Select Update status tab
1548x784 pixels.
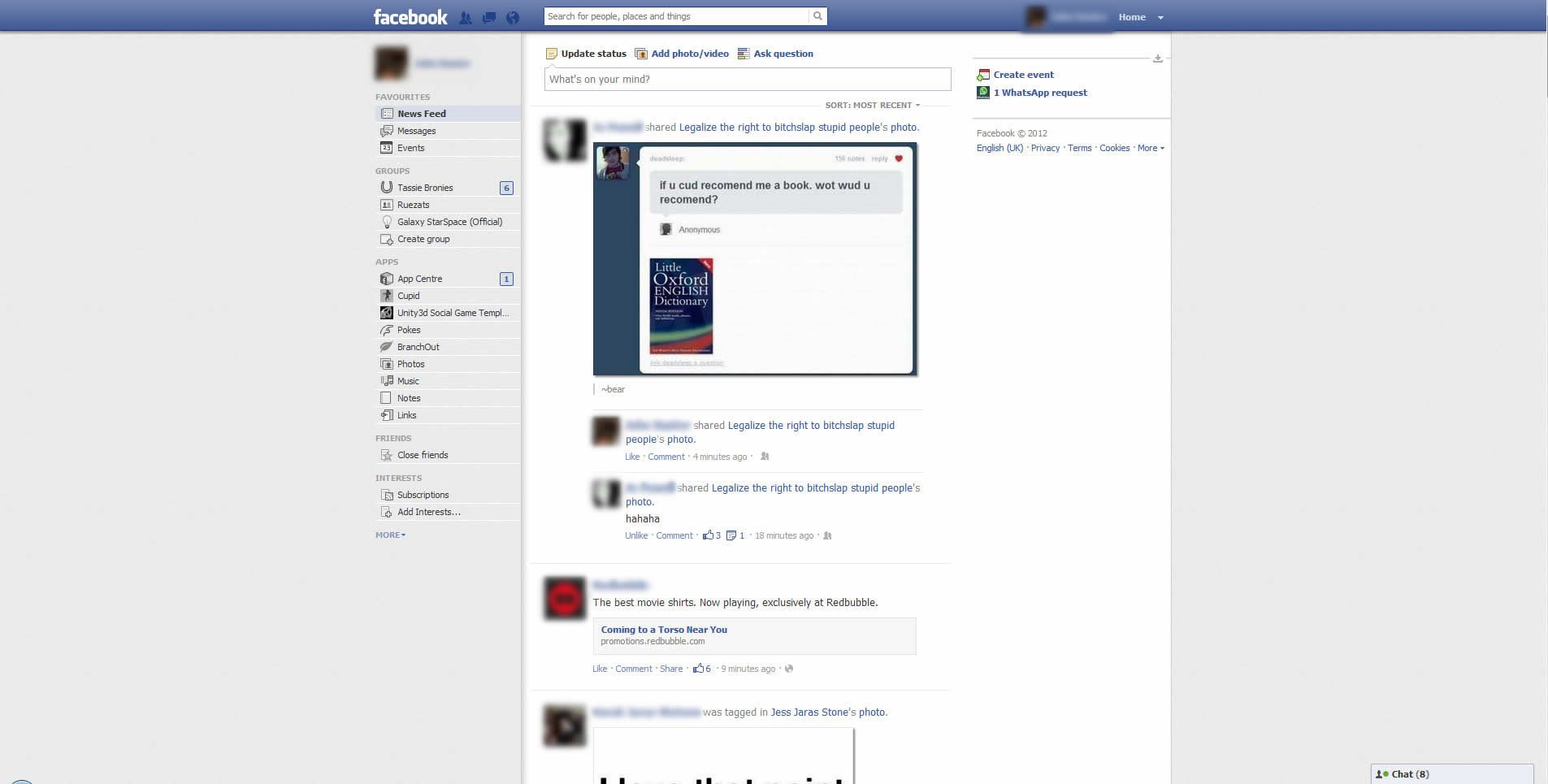pos(586,54)
